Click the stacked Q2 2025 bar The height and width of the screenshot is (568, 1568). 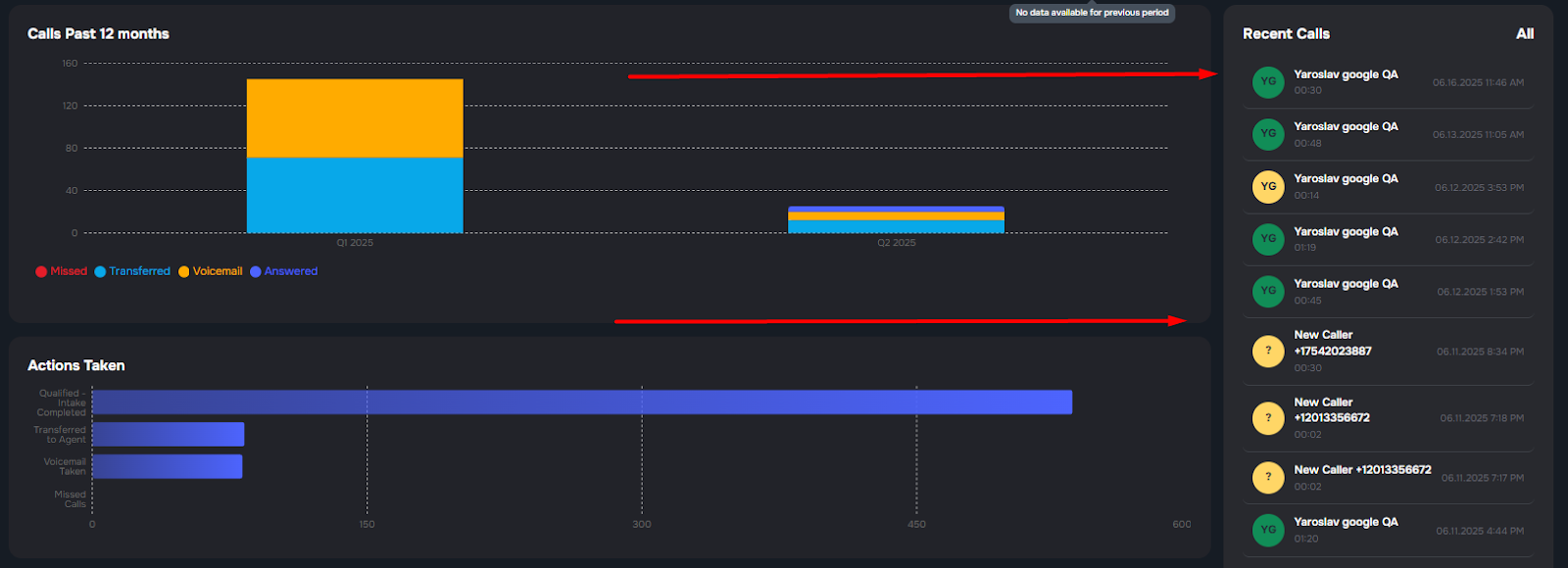[896, 219]
